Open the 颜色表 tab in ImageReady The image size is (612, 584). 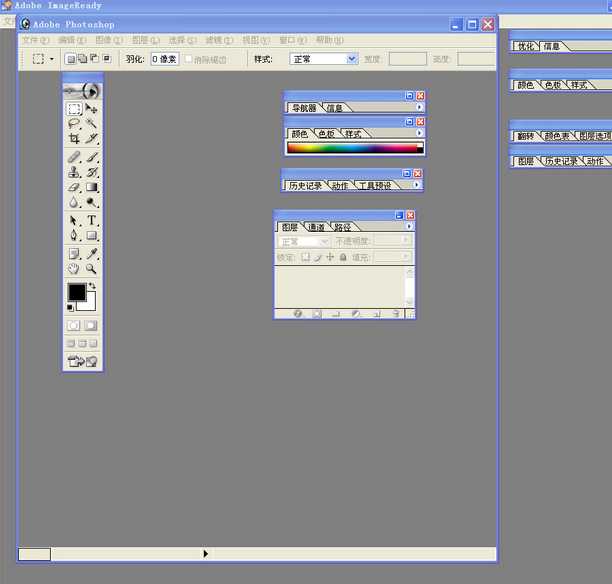[557, 136]
